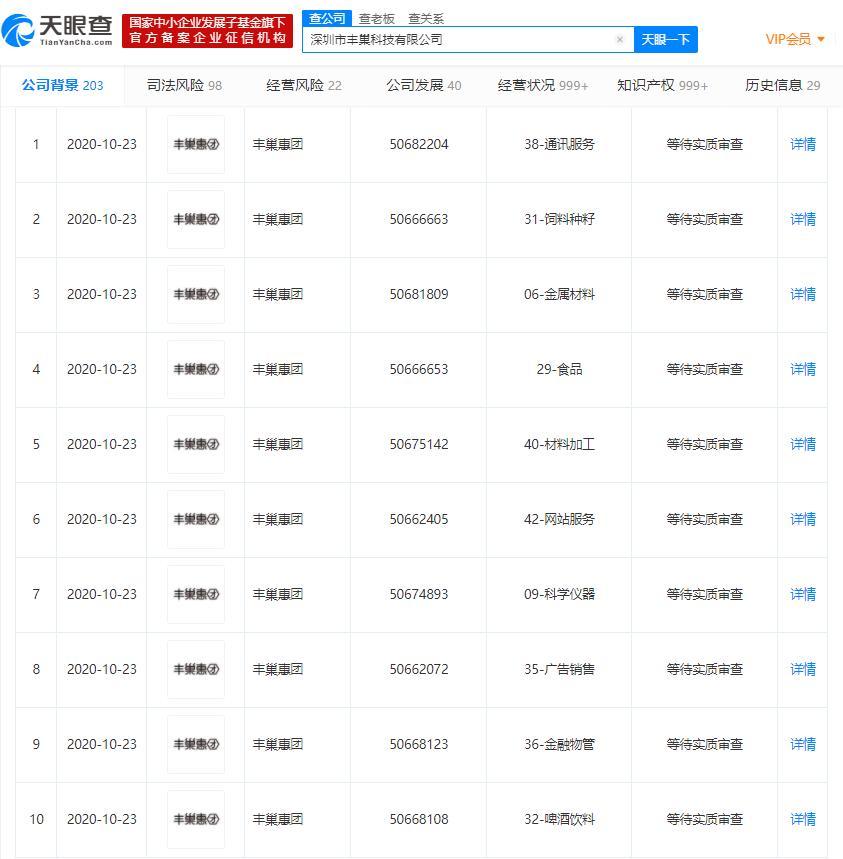Select registration number 50682204
This screenshot has height=859, width=843.
click(x=419, y=144)
